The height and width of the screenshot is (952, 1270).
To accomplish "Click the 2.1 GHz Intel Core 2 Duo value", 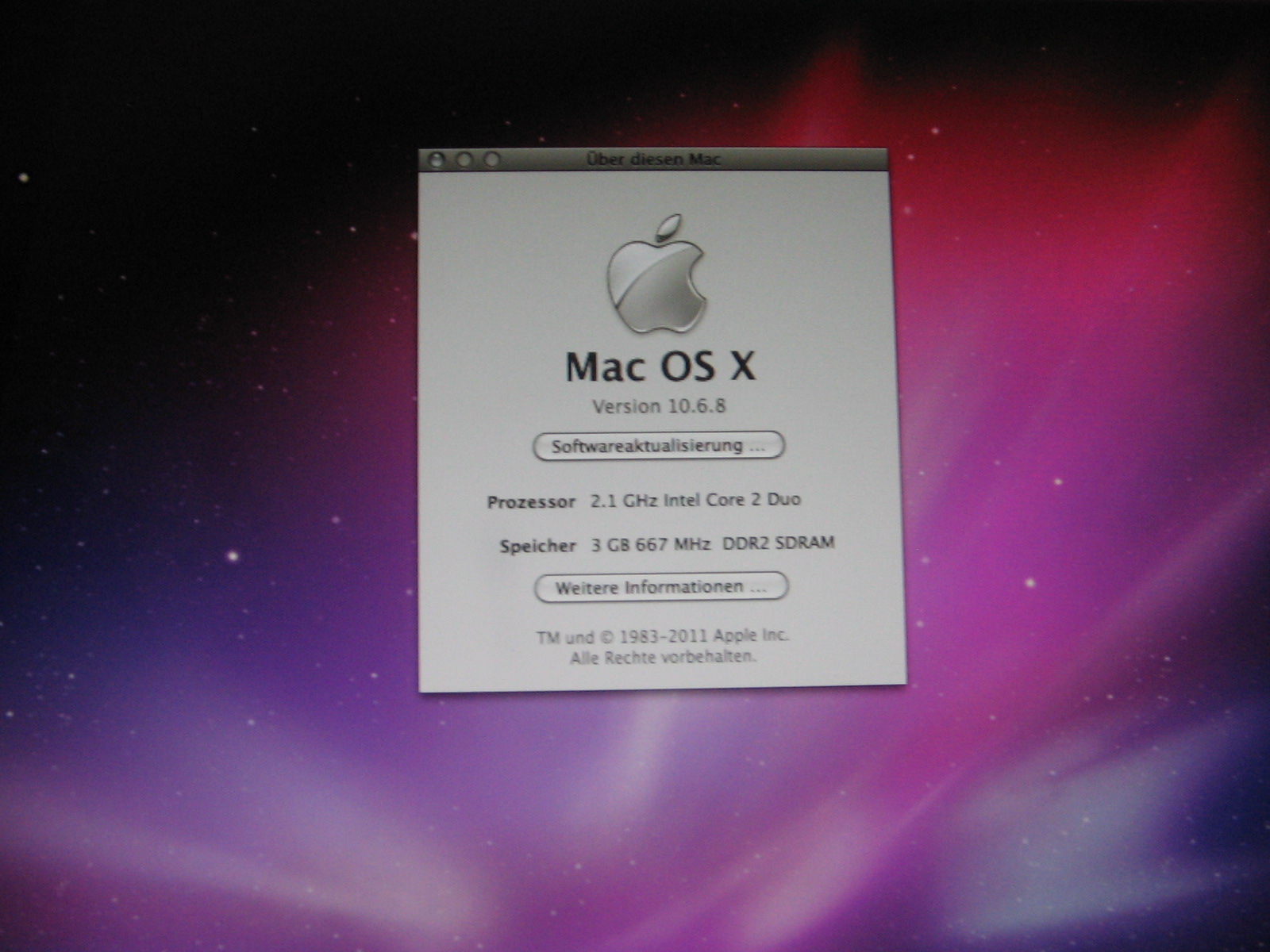I will [695, 500].
